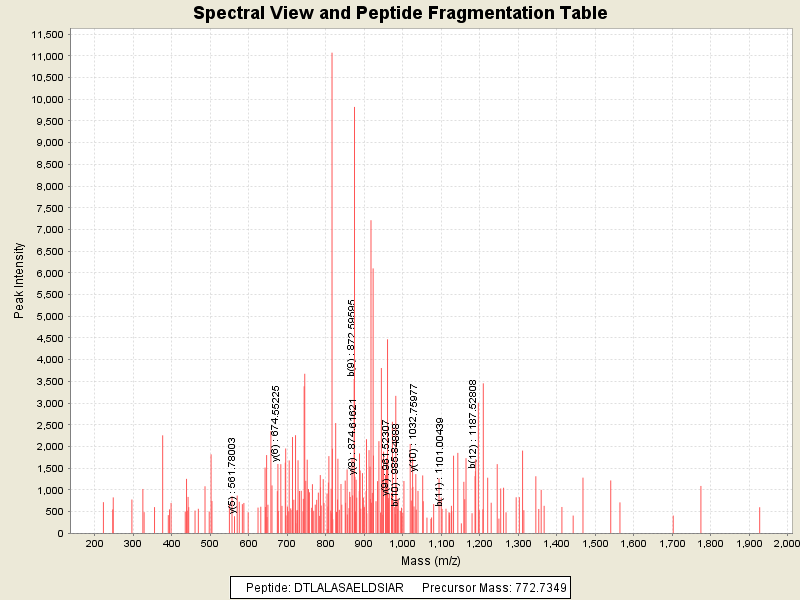Click the b(11) : 1101.00439 peak annotation
Screen dimensions: 800x600
coord(440,461)
